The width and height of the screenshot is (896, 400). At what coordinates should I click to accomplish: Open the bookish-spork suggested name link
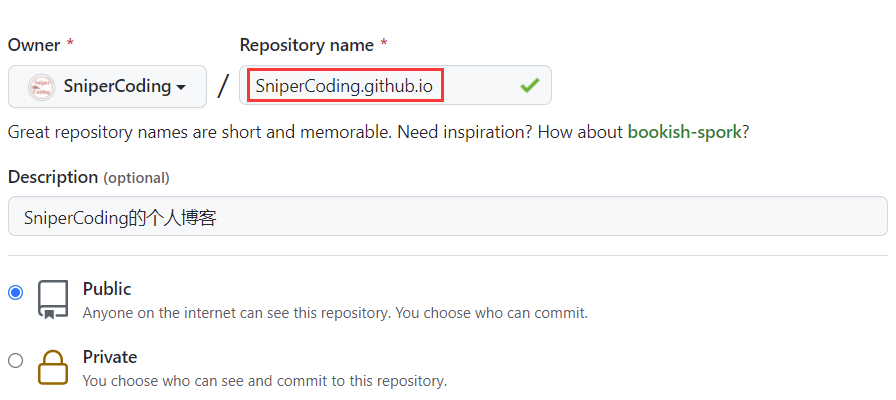tap(685, 132)
